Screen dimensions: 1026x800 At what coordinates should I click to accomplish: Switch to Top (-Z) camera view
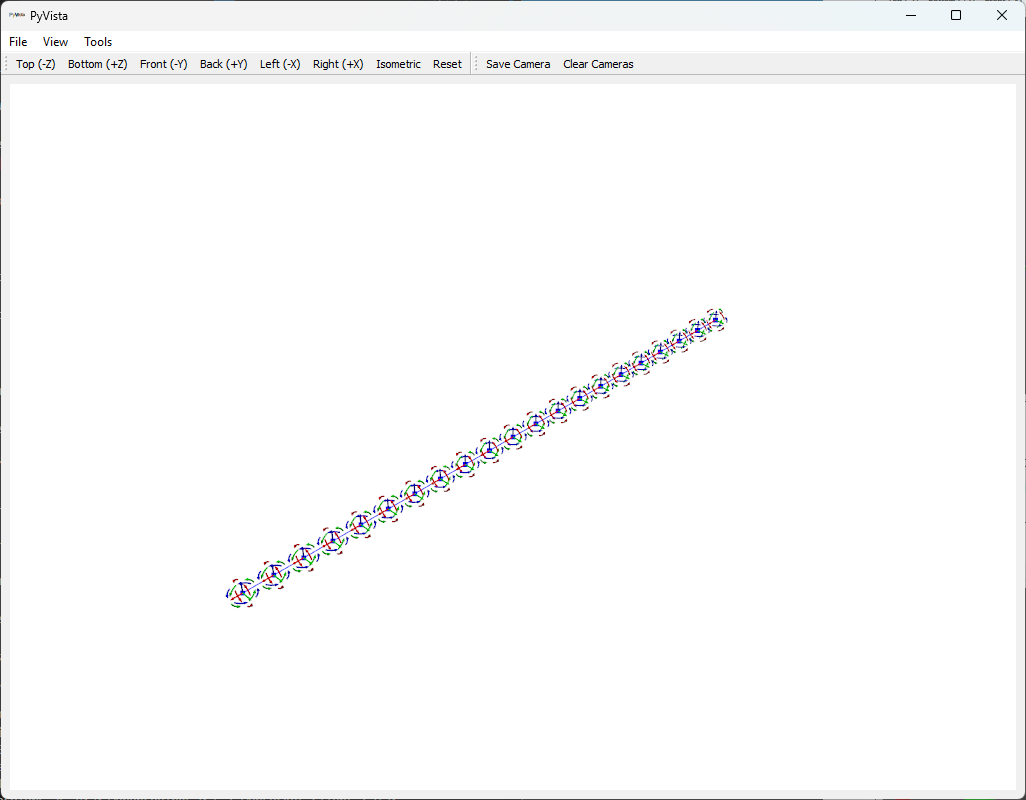pos(36,64)
